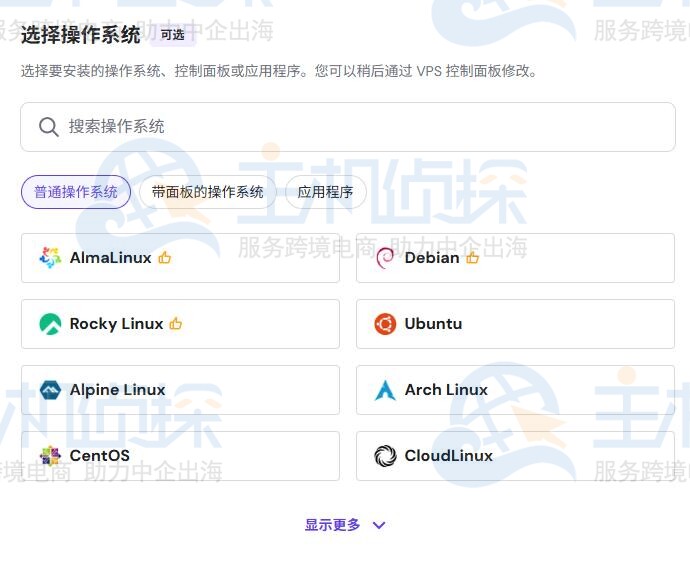Screen dimensions: 690x563
Task: Choose the AlmaLinux operating system card
Action: [180, 258]
